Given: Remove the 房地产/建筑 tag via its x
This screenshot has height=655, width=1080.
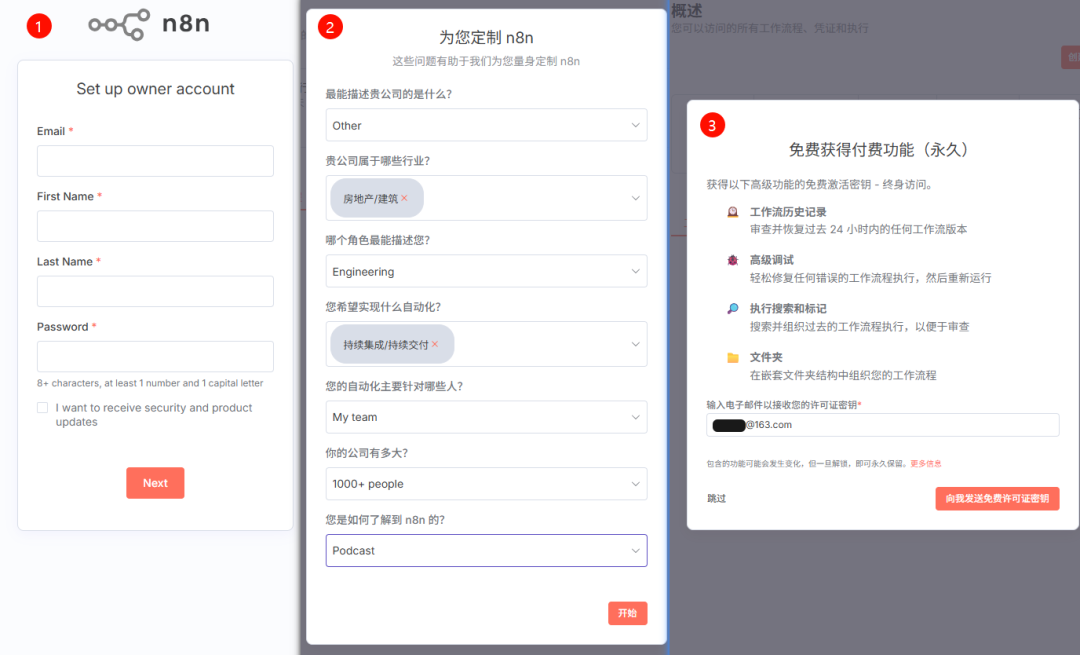Looking at the screenshot, I should [x=404, y=198].
